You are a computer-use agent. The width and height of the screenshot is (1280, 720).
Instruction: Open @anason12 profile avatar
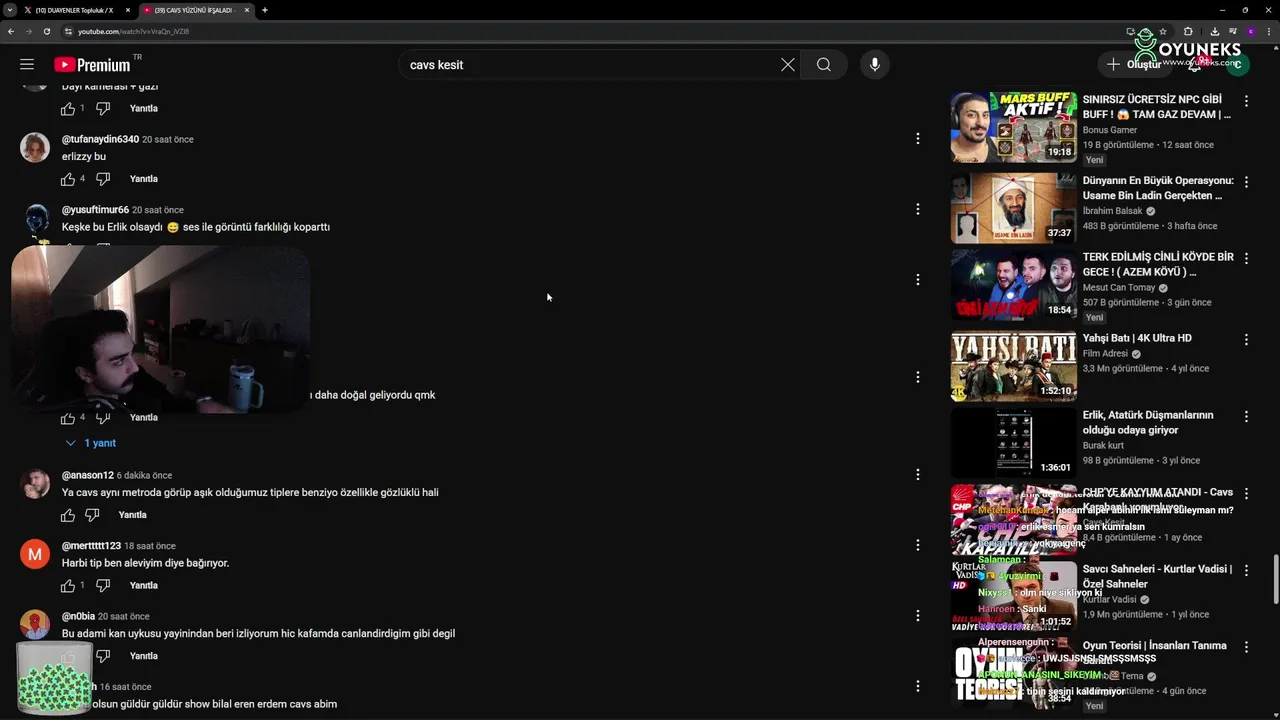pyautogui.click(x=35, y=483)
